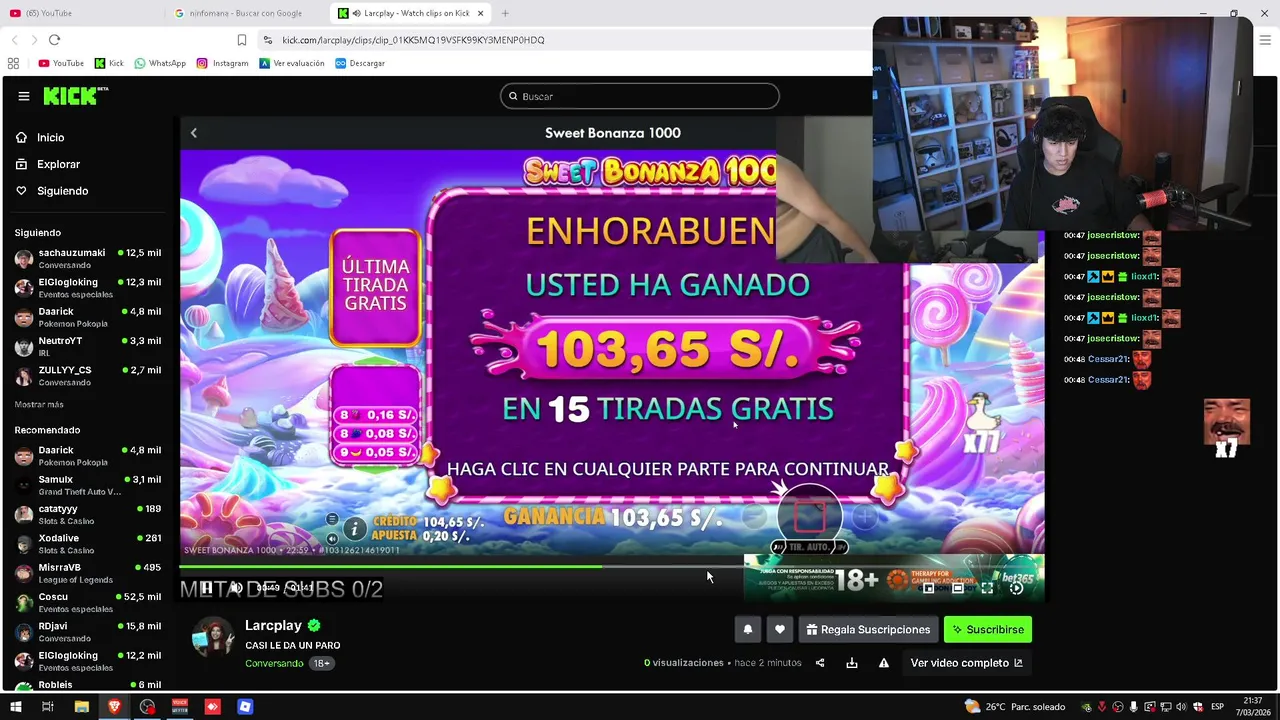Open Ver evaluación bookmark
Screen dimensions: 1280x720
[292, 63]
